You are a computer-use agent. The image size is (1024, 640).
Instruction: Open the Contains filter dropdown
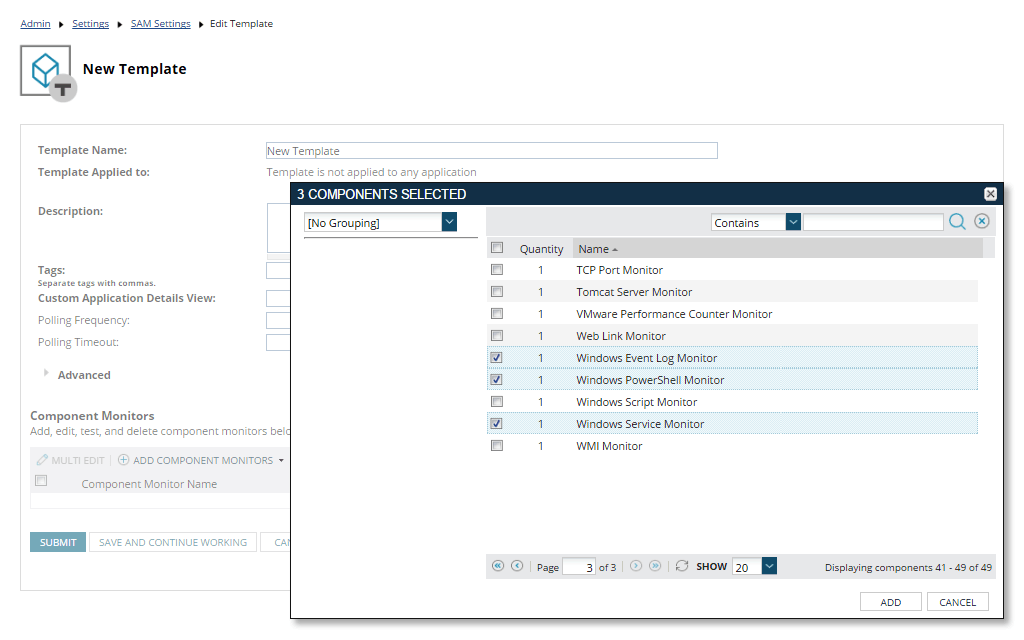pyautogui.click(x=793, y=221)
